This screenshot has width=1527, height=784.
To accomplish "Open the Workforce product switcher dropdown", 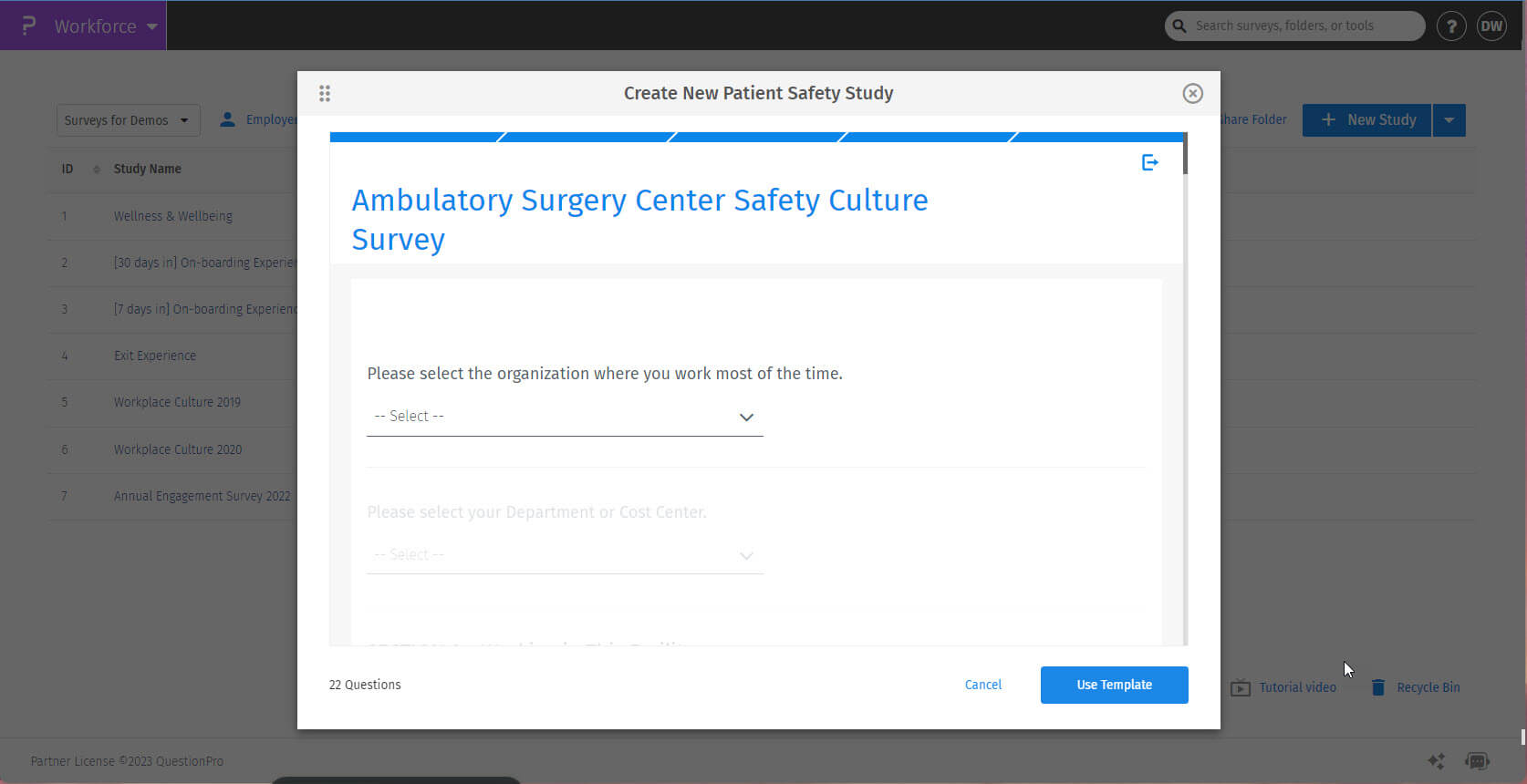I will coord(151,26).
